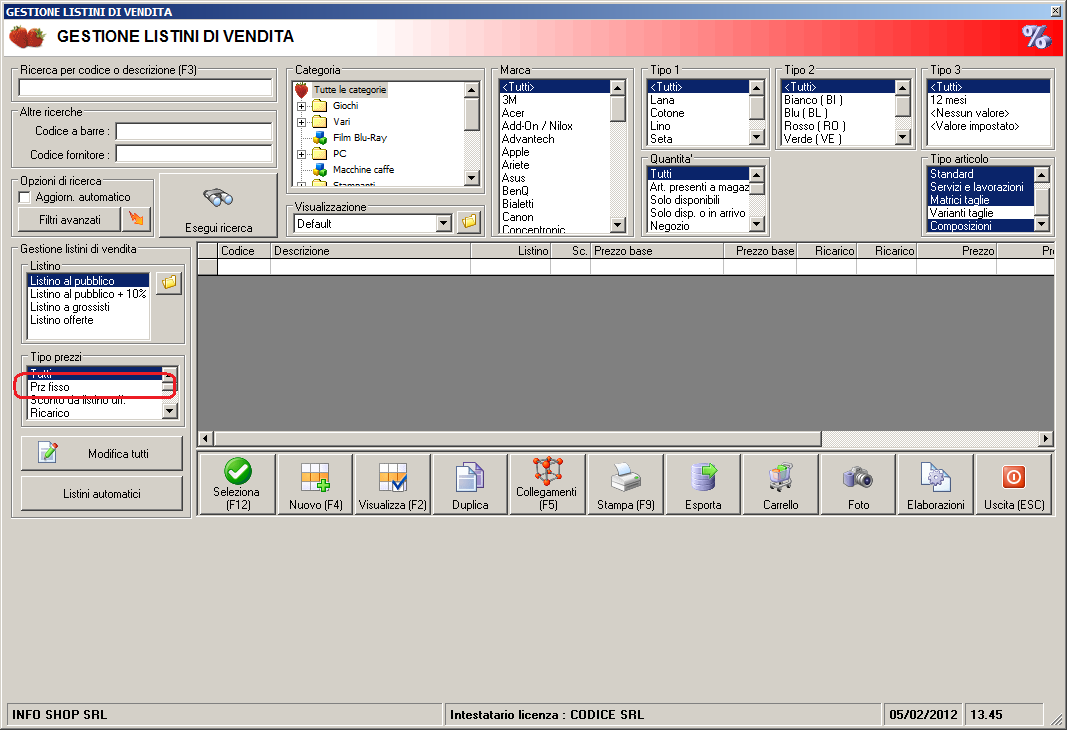Screen dimensions: 1067x730
Task: Click the folder icon beside Visualizzazione dropdown
Action: [x=469, y=222]
